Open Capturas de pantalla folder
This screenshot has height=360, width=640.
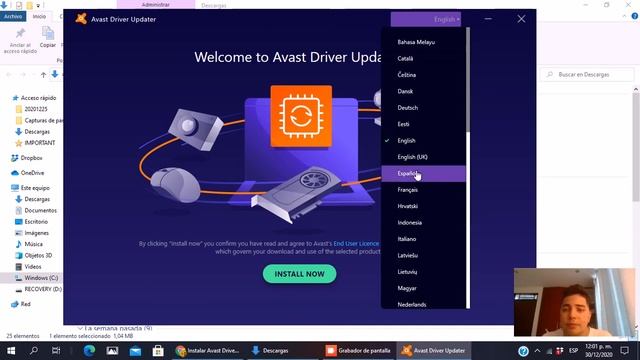click(39, 120)
